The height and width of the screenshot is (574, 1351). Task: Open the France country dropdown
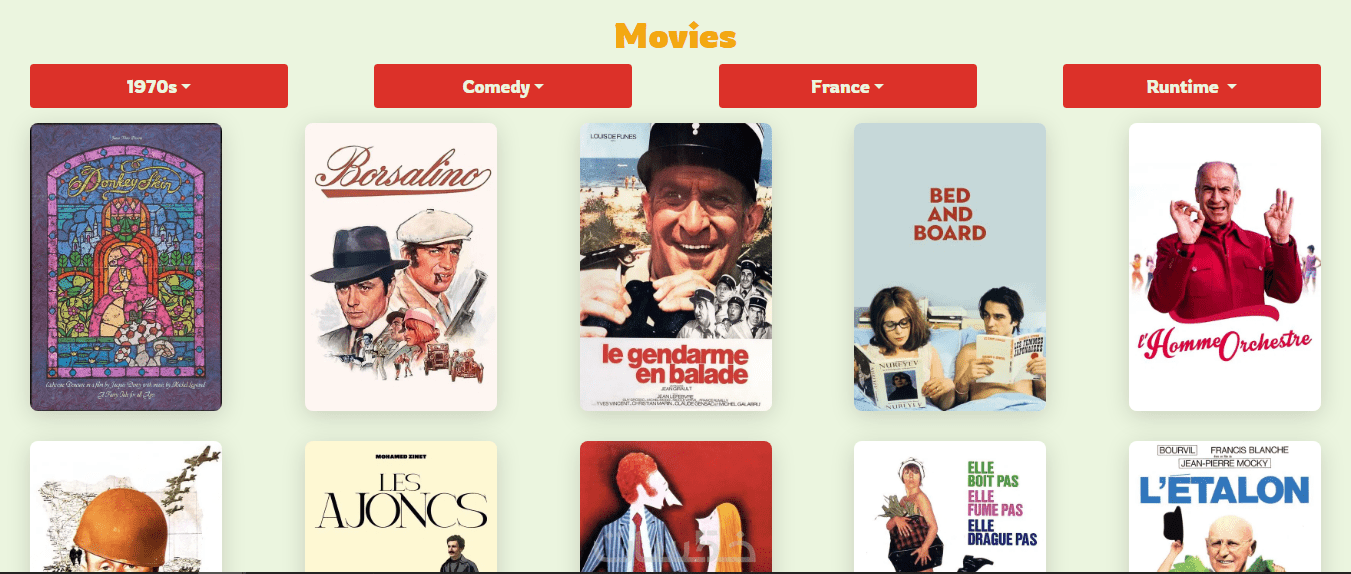[x=848, y=86]
